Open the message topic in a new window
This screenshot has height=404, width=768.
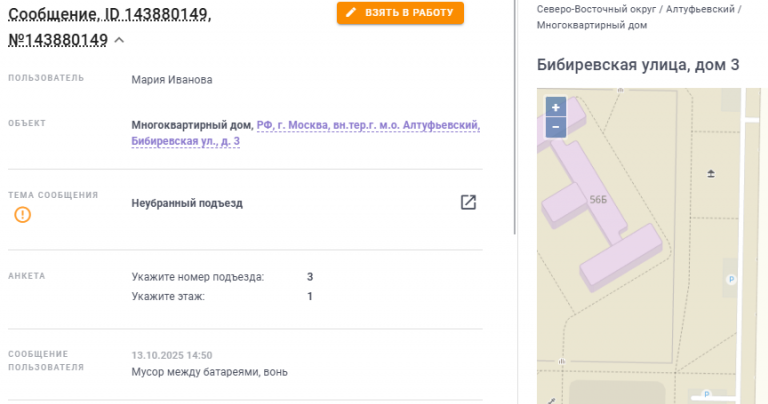(x=468, y=202)
